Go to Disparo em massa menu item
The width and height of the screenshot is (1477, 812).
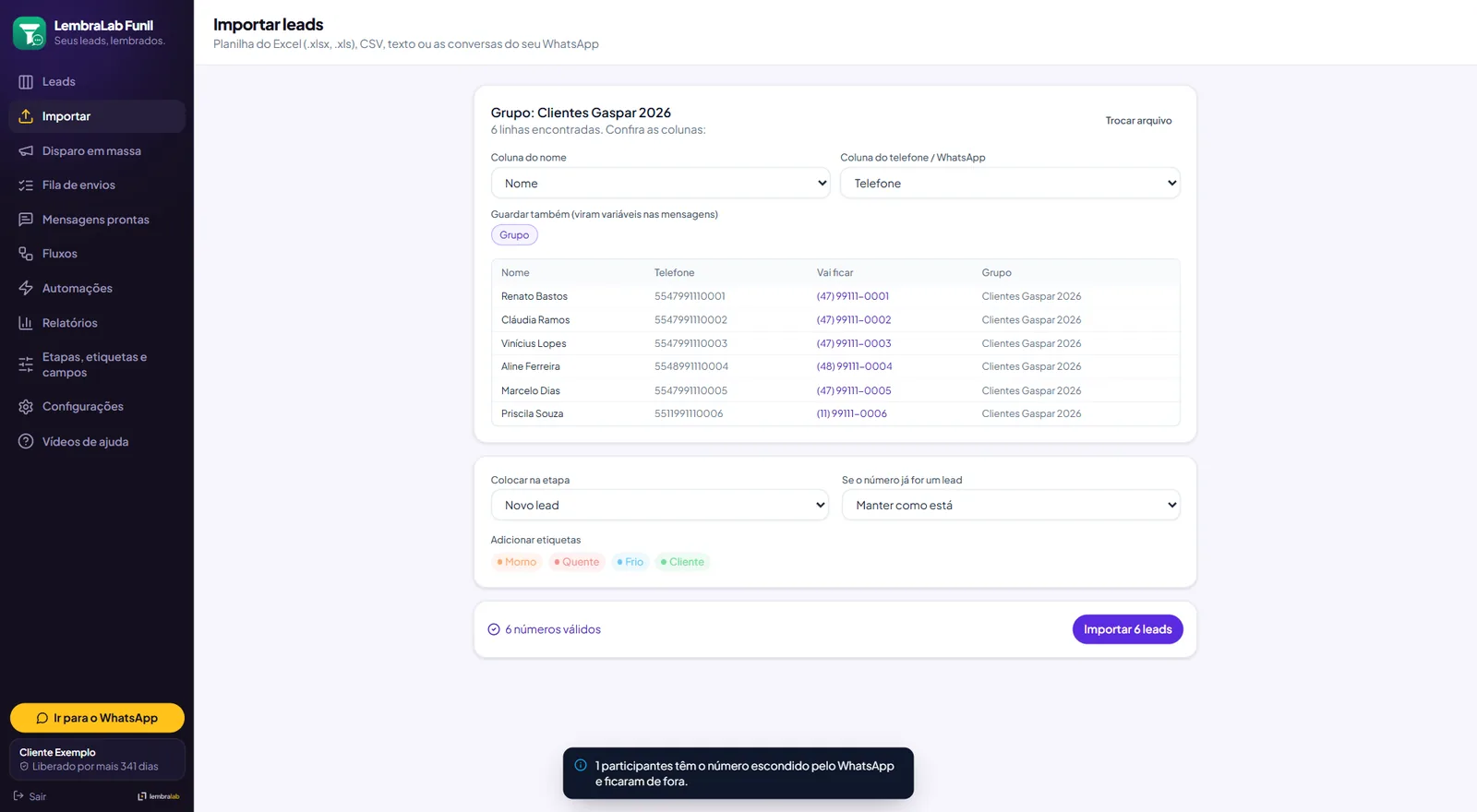(97, 151)
